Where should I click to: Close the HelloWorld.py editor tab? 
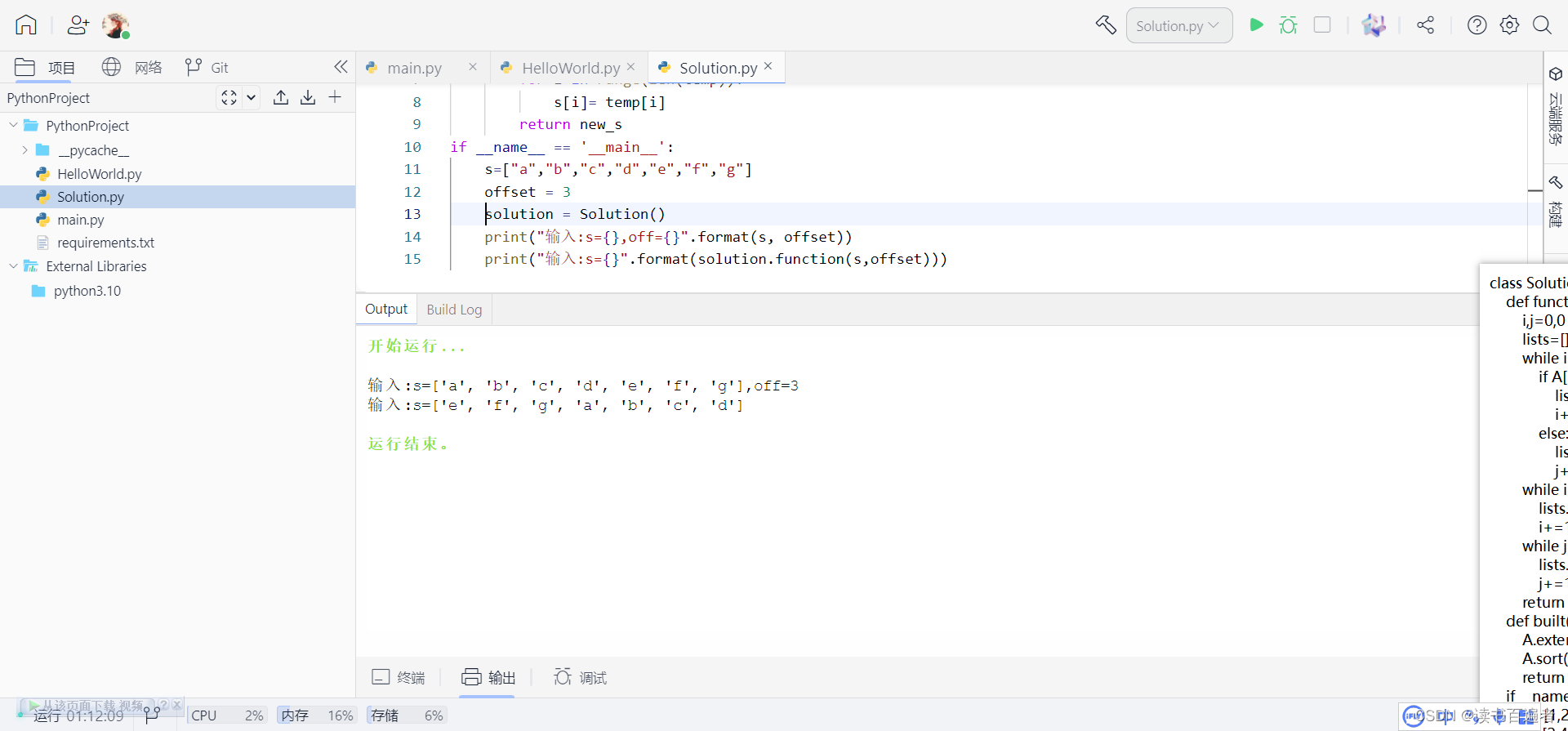[x=630, y=67]
